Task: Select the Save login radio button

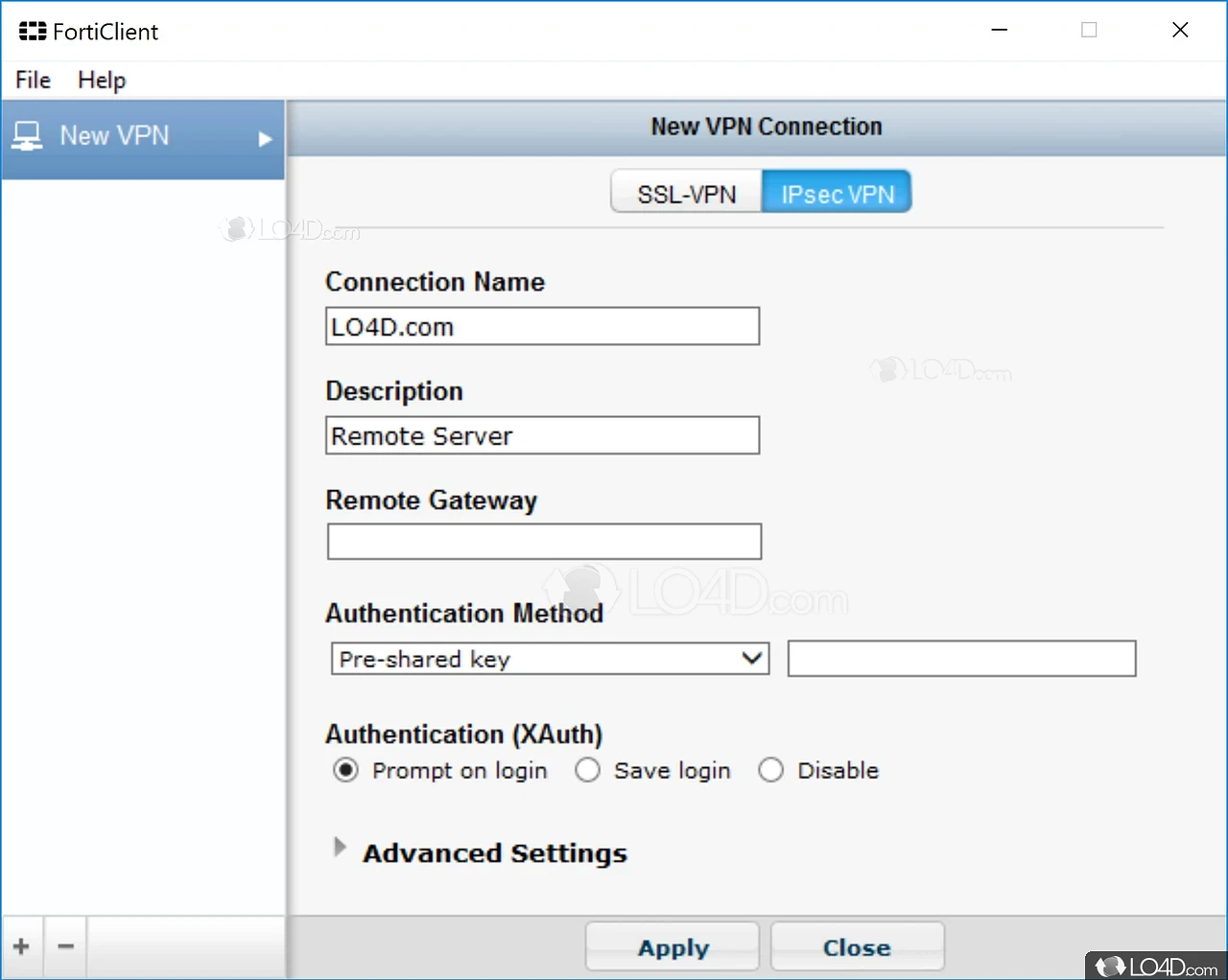Action: 587,770
